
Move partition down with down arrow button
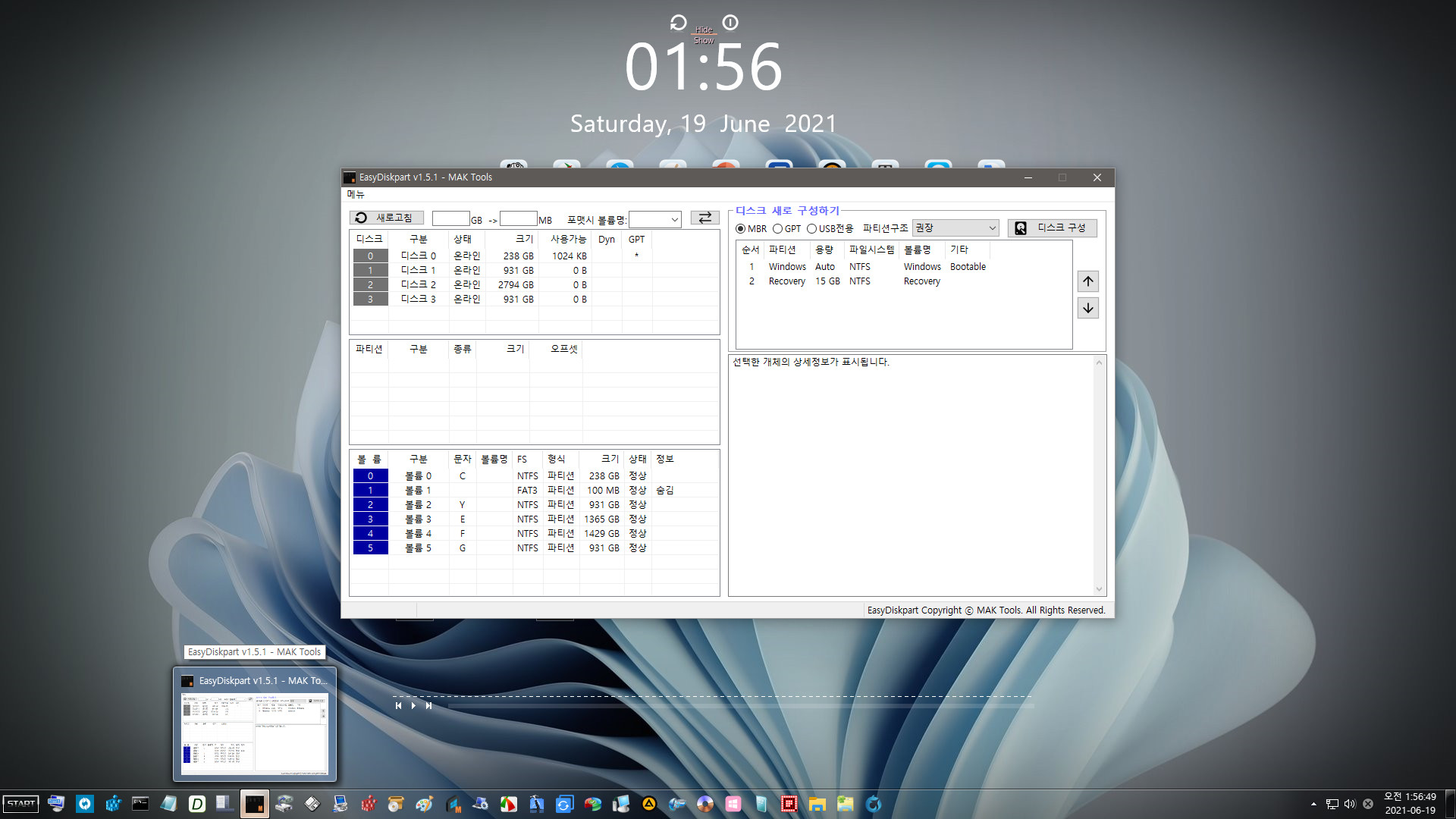click(x=1088, y=308)
